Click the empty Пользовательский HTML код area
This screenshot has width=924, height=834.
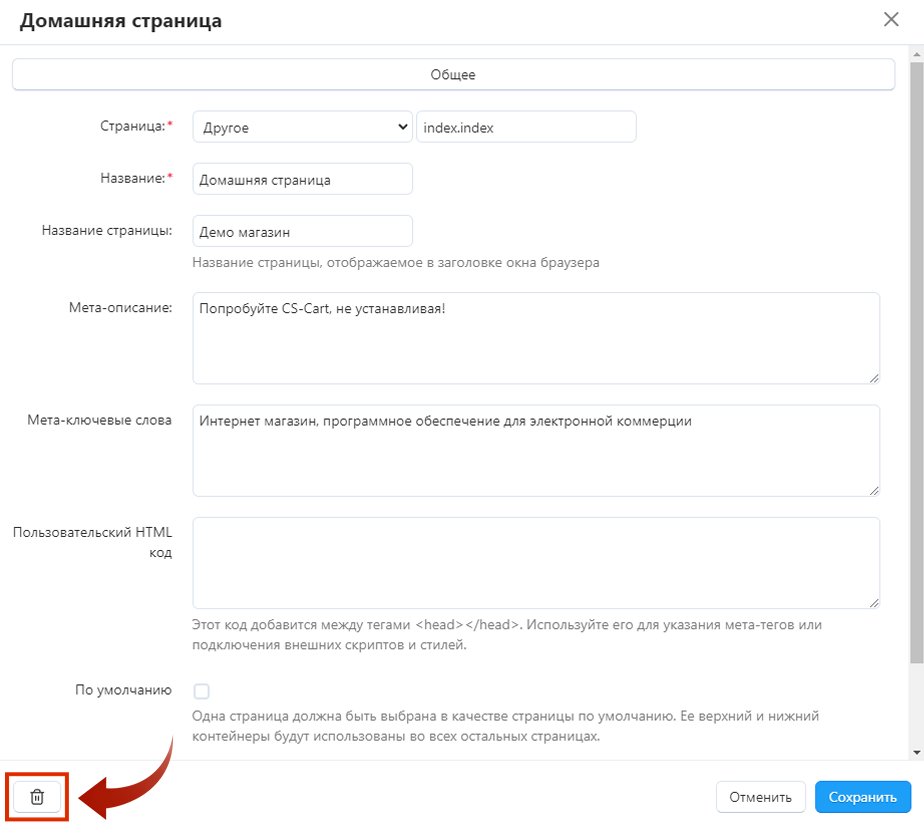coord(536,562)
